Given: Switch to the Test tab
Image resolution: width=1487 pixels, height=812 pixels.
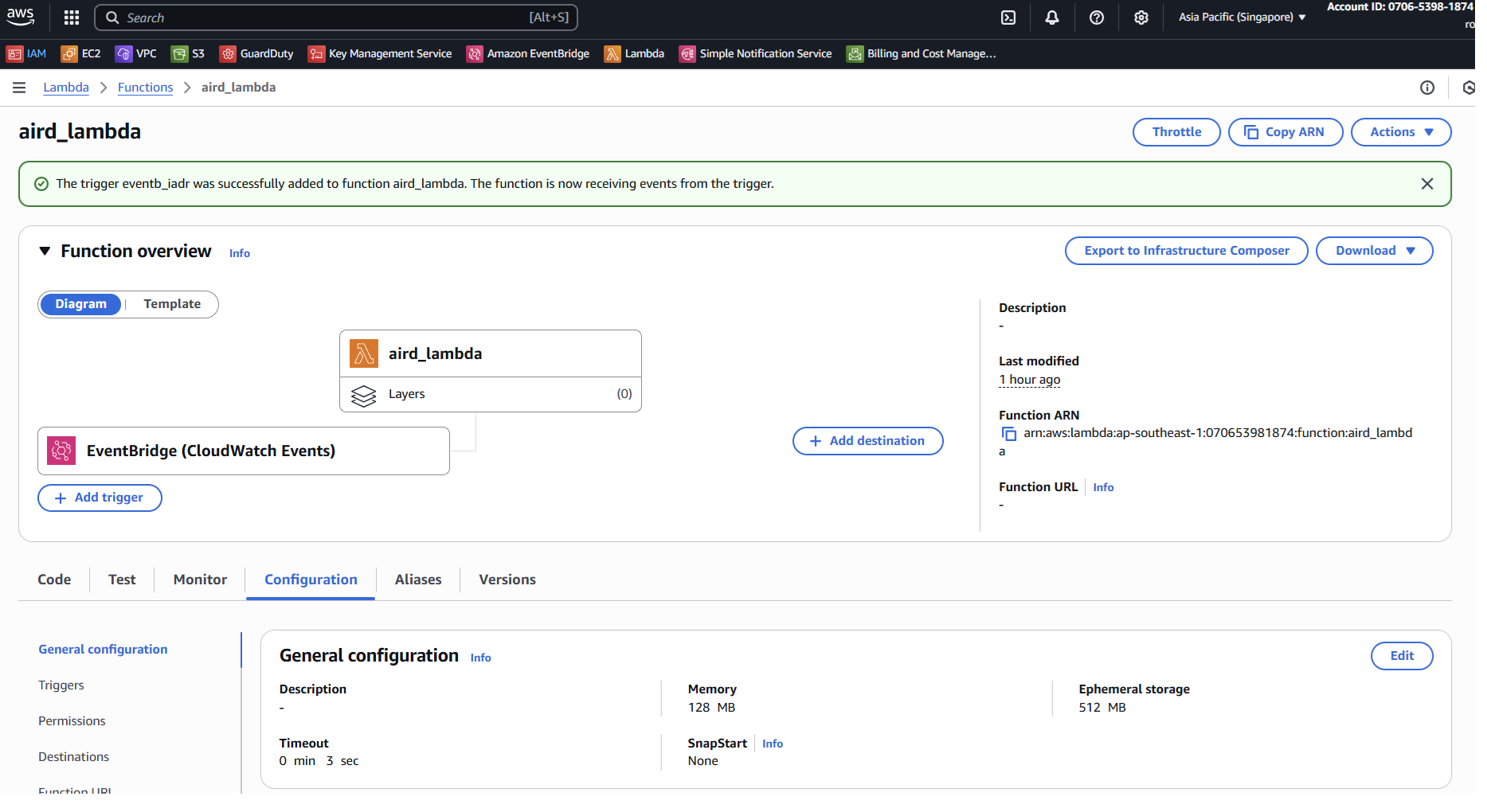Looking at the screenshot, I should coord(122,580).
